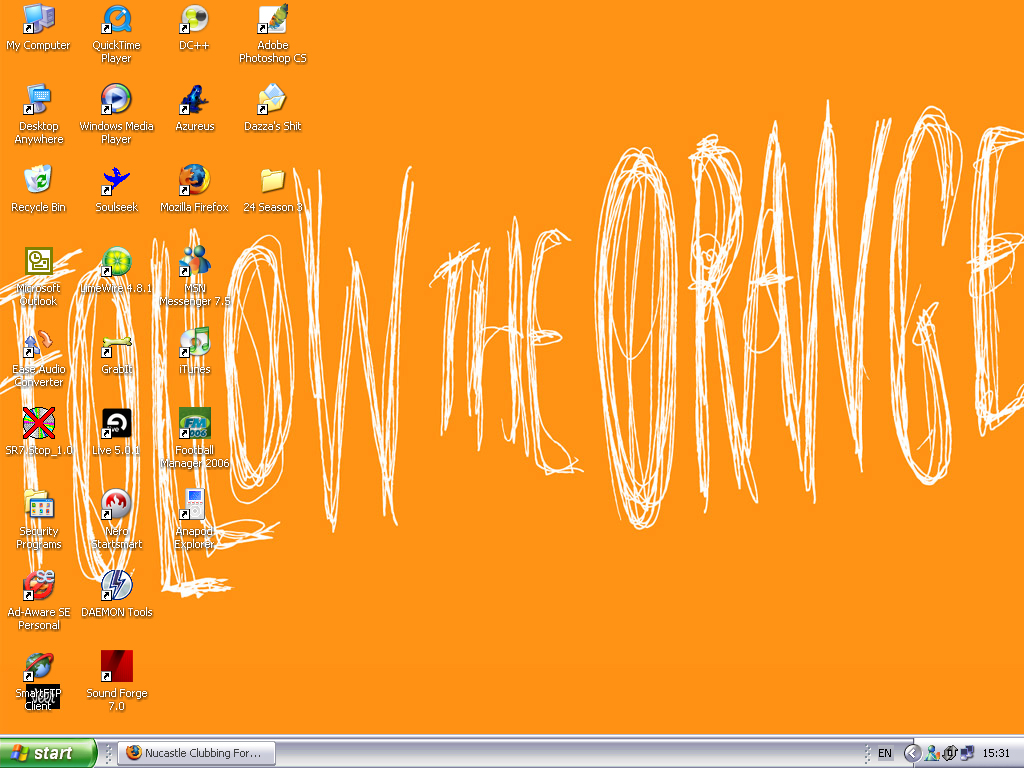Select the Adobe Photoshop CS desktop shortcut
Image resolution: width=1024 pixels, height=768 pixels.
[x=272, y=20]
